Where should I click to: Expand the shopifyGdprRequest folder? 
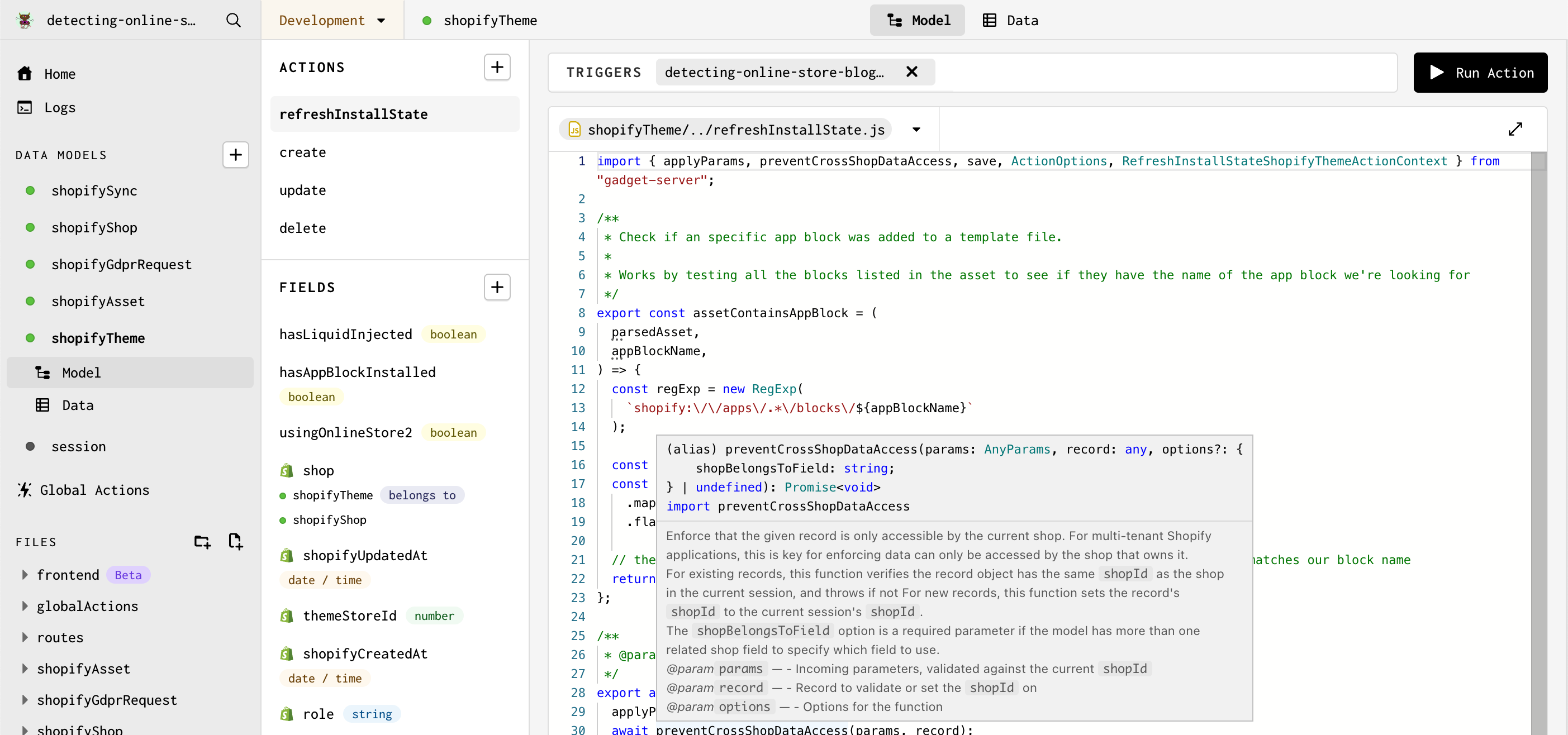coord(25,700)
